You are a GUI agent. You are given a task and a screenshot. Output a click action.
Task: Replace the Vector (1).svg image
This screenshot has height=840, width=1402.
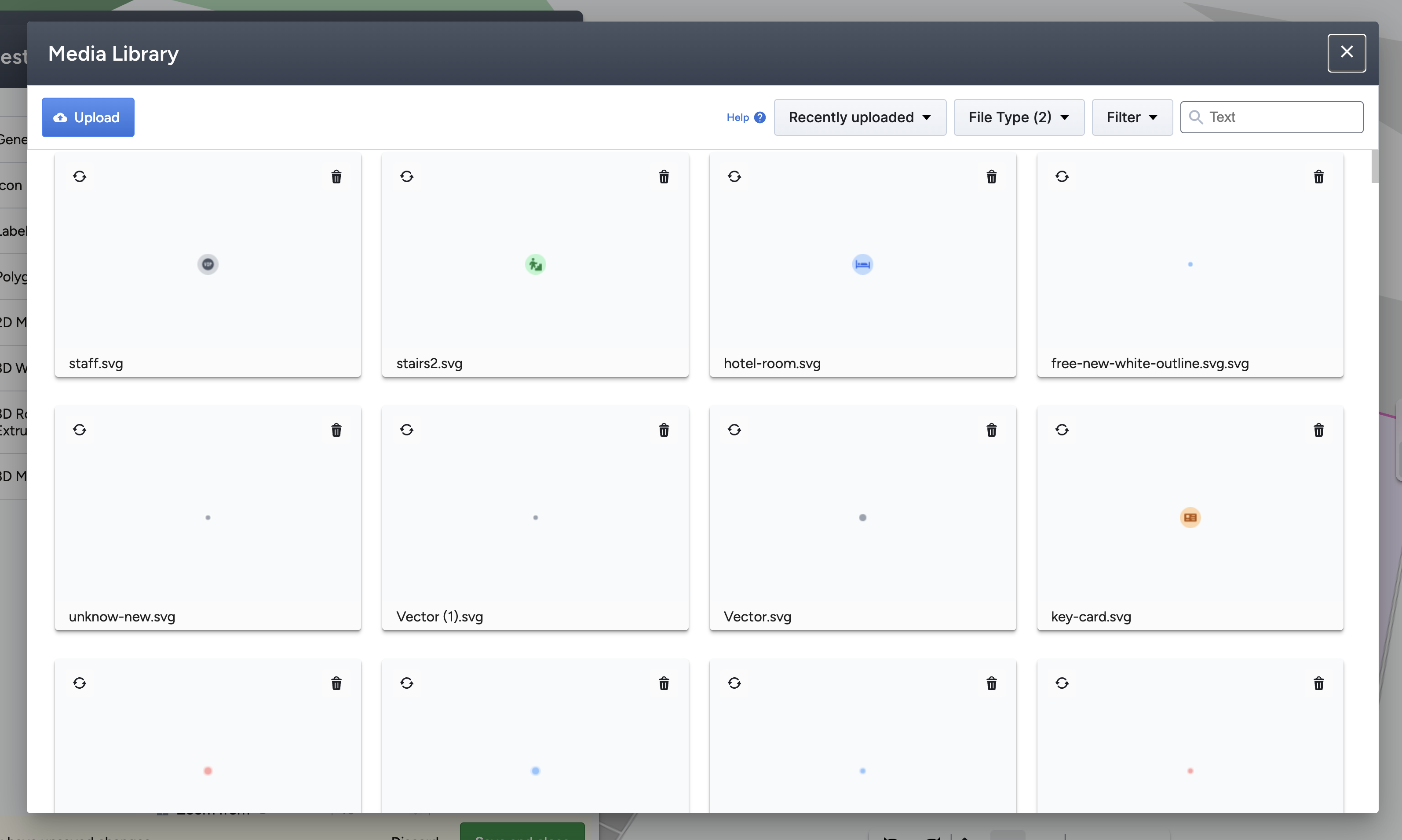pos(406,430)
